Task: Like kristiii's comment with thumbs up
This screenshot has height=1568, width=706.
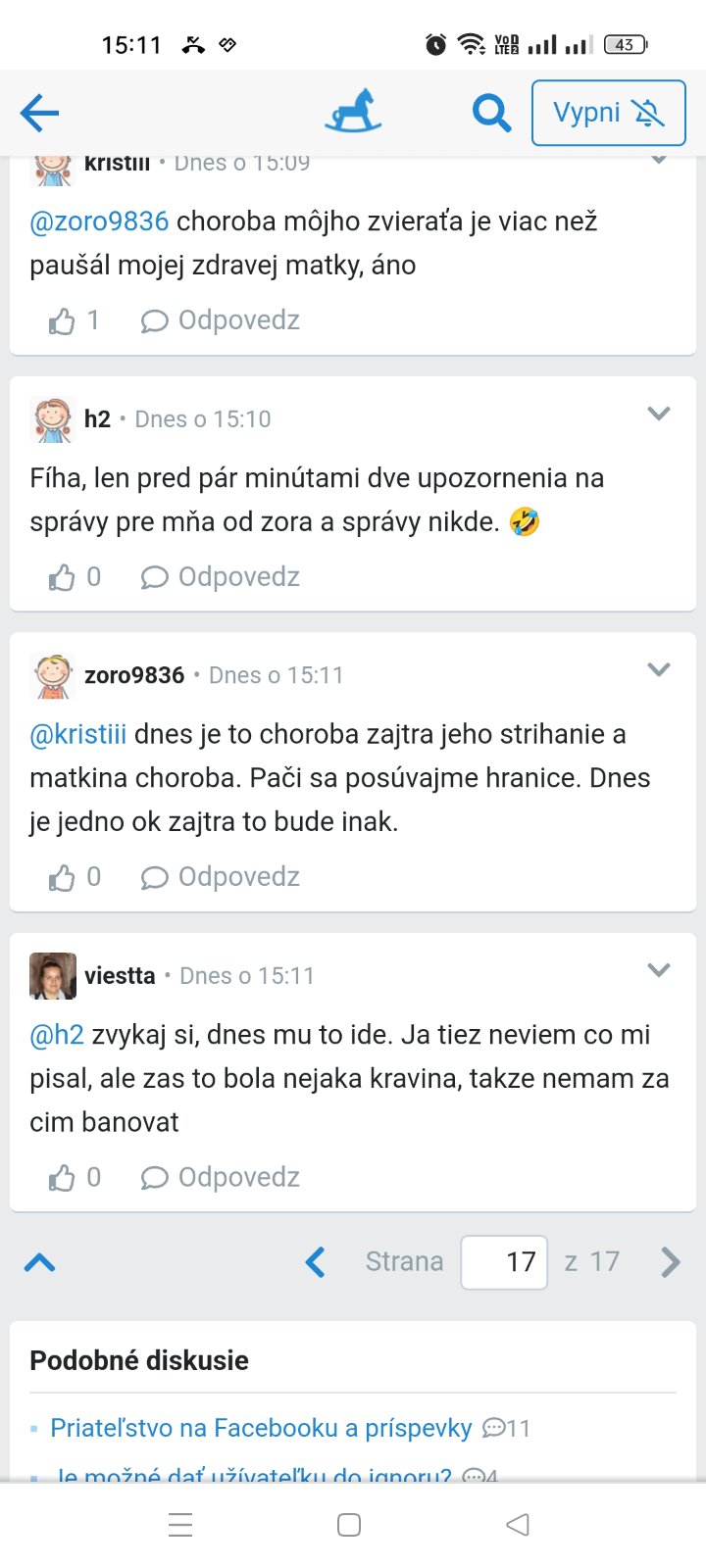Action: point(63,321)
